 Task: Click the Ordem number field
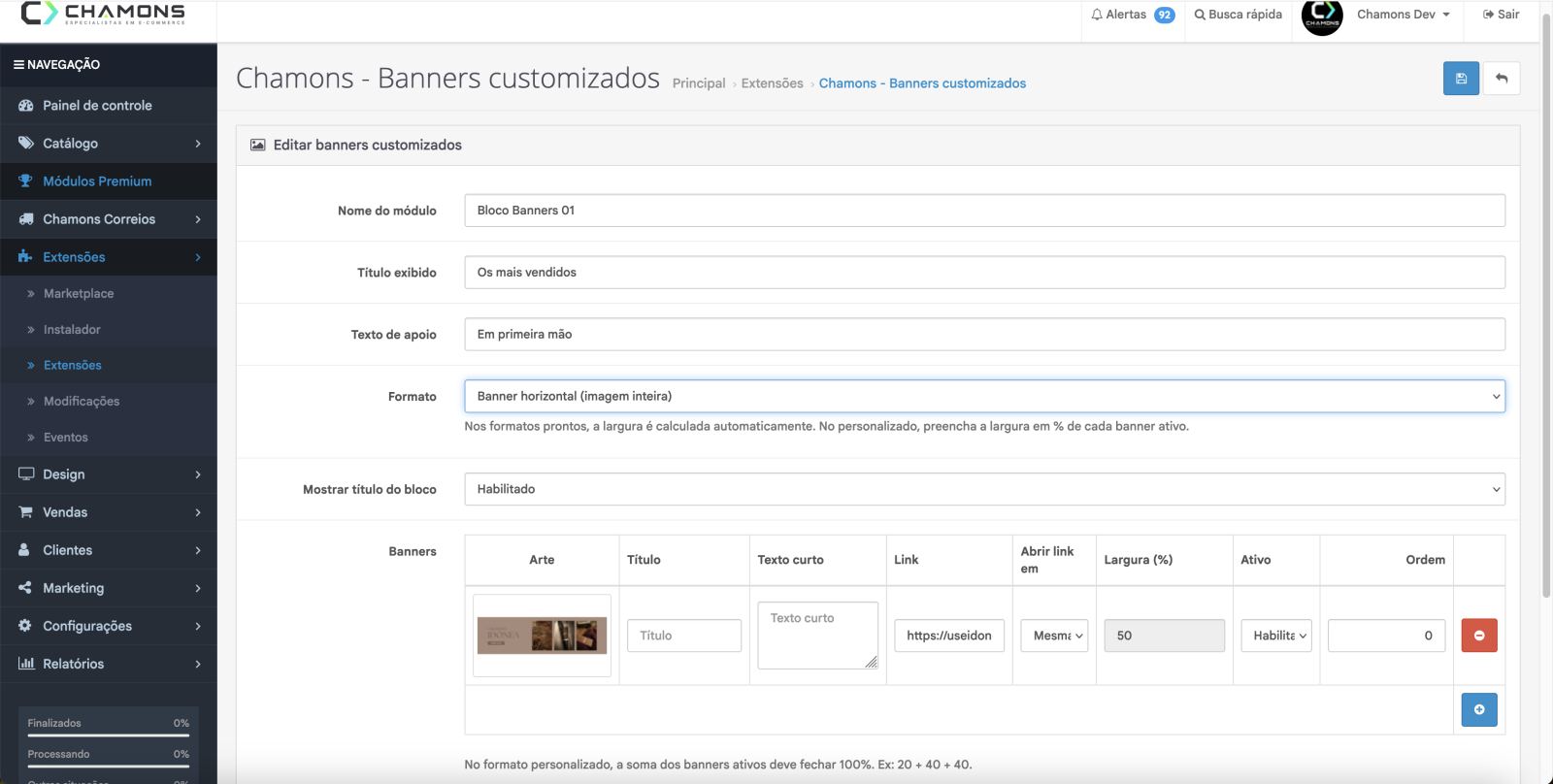(x=1387, y=636)
